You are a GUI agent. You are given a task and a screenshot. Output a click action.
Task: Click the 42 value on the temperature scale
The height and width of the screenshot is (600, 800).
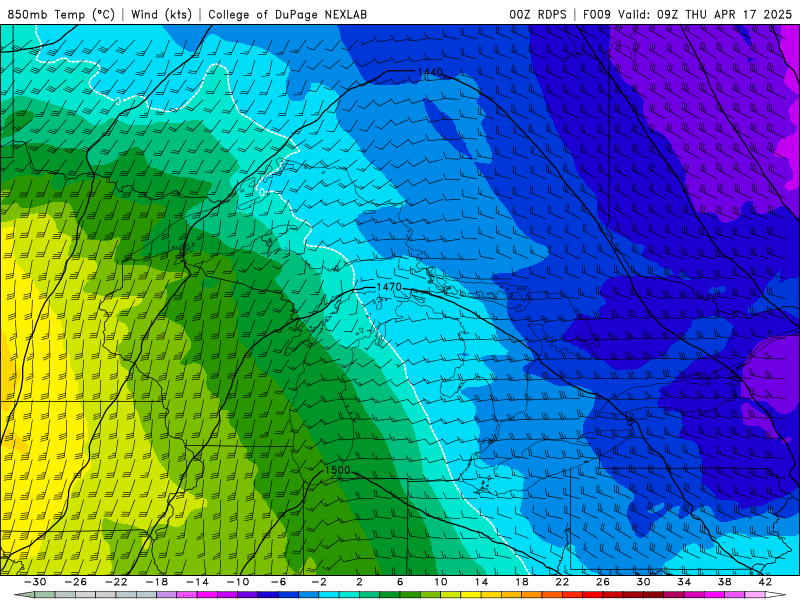click(x=765, y=582)
